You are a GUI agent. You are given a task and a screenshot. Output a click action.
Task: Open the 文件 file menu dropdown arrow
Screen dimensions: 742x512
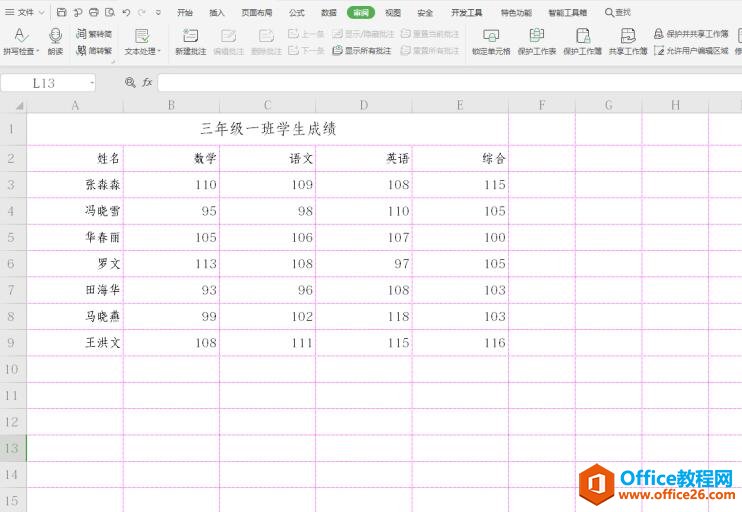point(41,13)
